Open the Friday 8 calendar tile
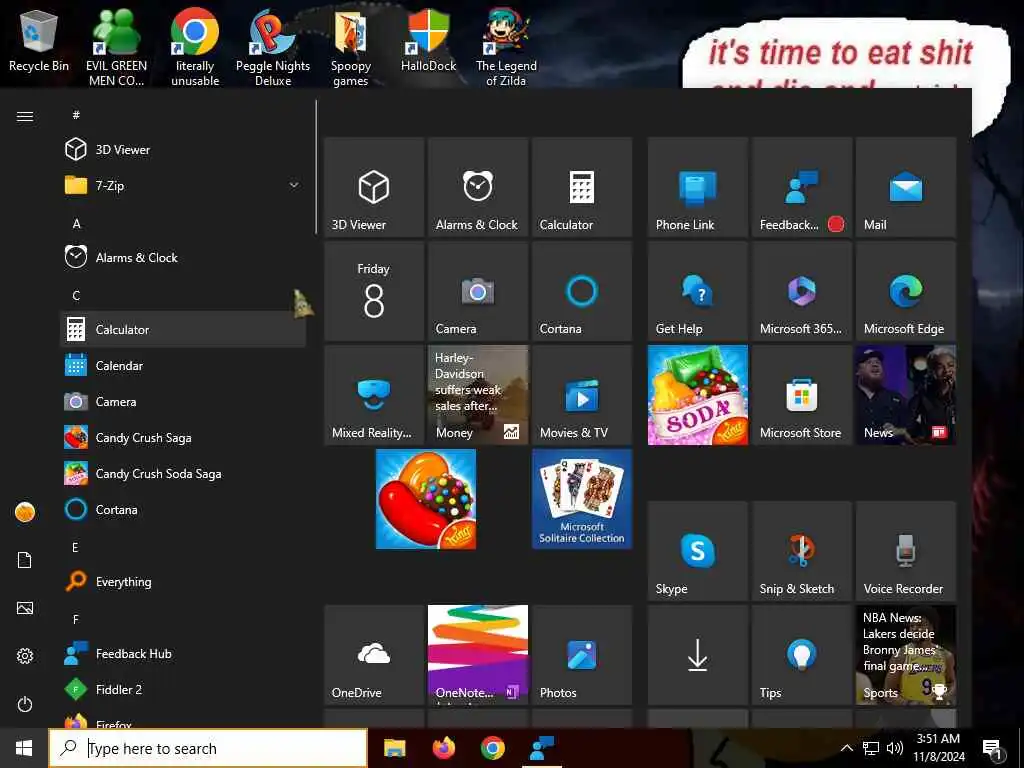The width and height of the screenshot is (1024, 768). 374,291
